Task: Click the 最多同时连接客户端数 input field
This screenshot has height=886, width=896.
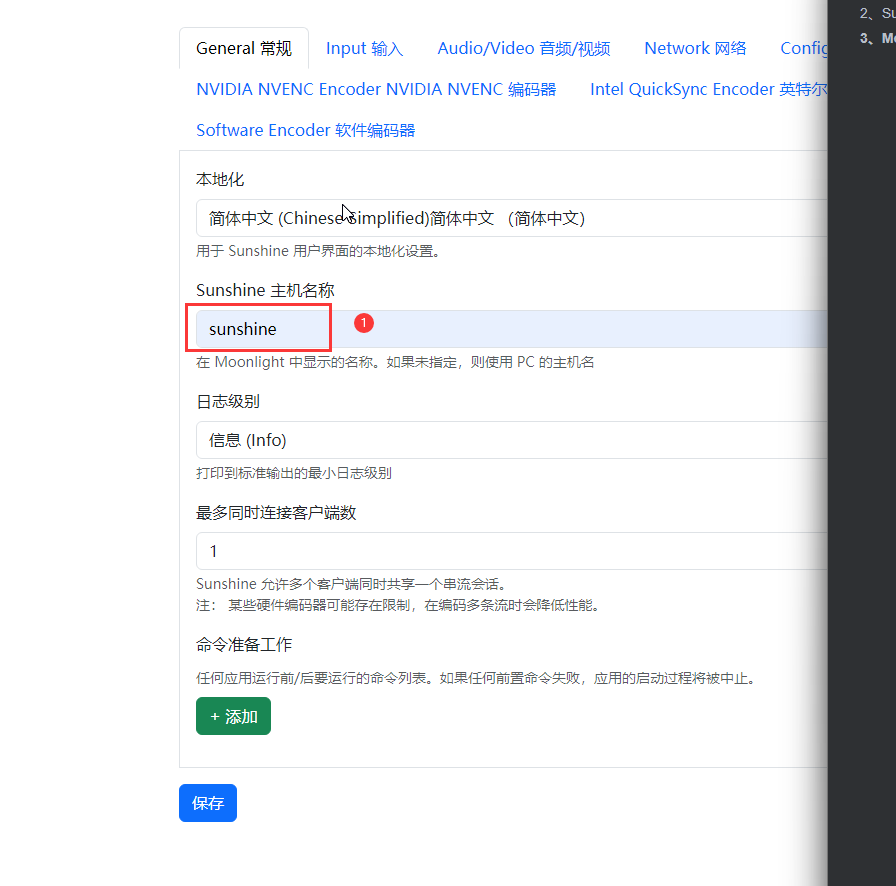Action: pos(511,551)
